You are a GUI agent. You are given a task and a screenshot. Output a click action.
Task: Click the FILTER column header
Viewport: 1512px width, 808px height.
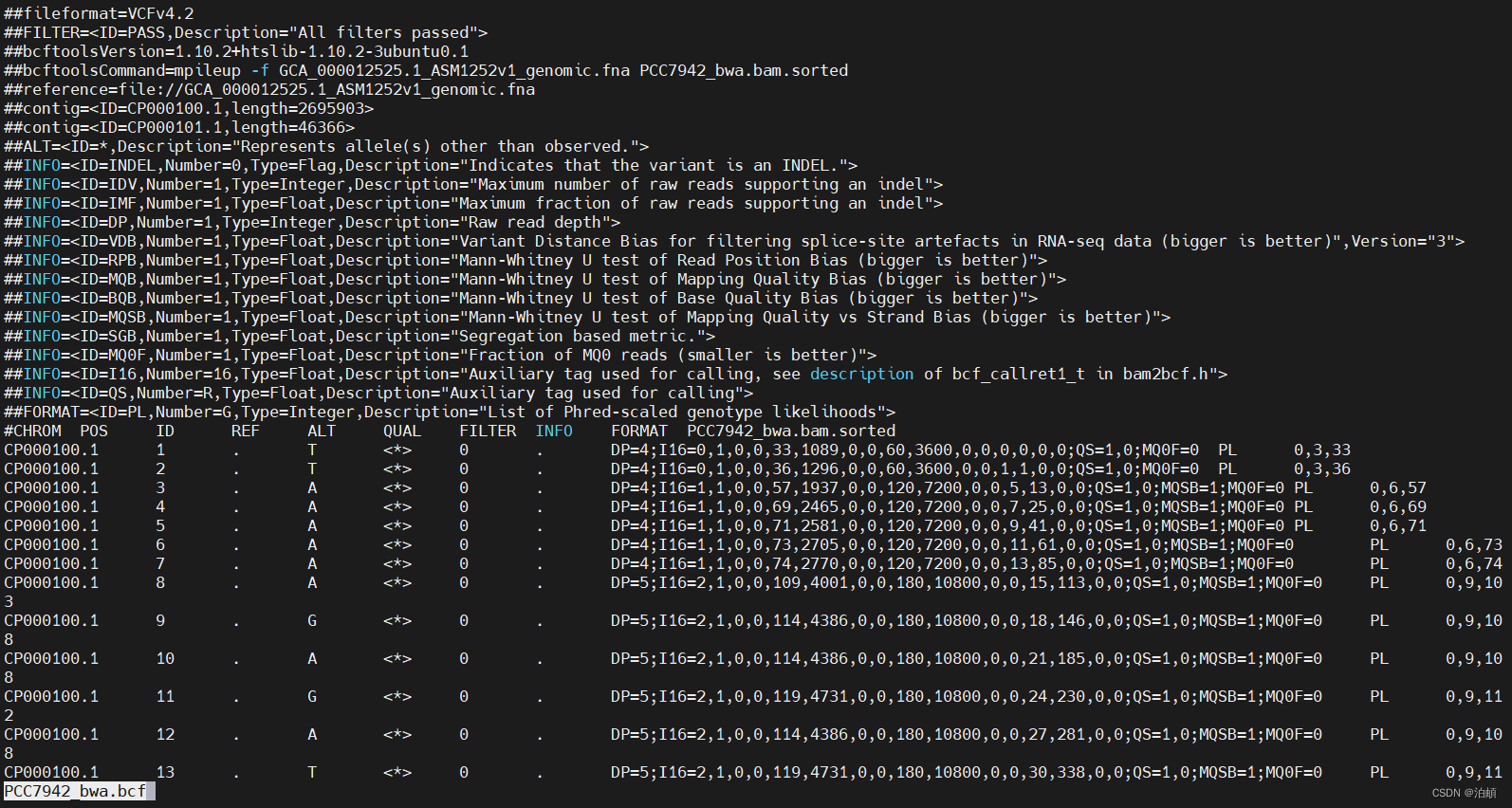pyautogui.click(x=488, y=431)
